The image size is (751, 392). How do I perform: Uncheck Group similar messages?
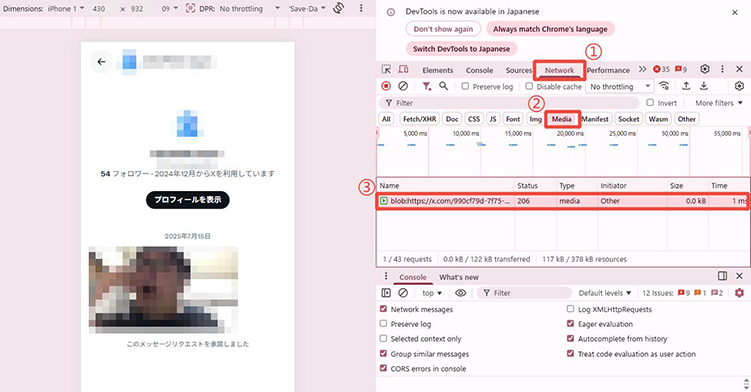click(383, 354)
